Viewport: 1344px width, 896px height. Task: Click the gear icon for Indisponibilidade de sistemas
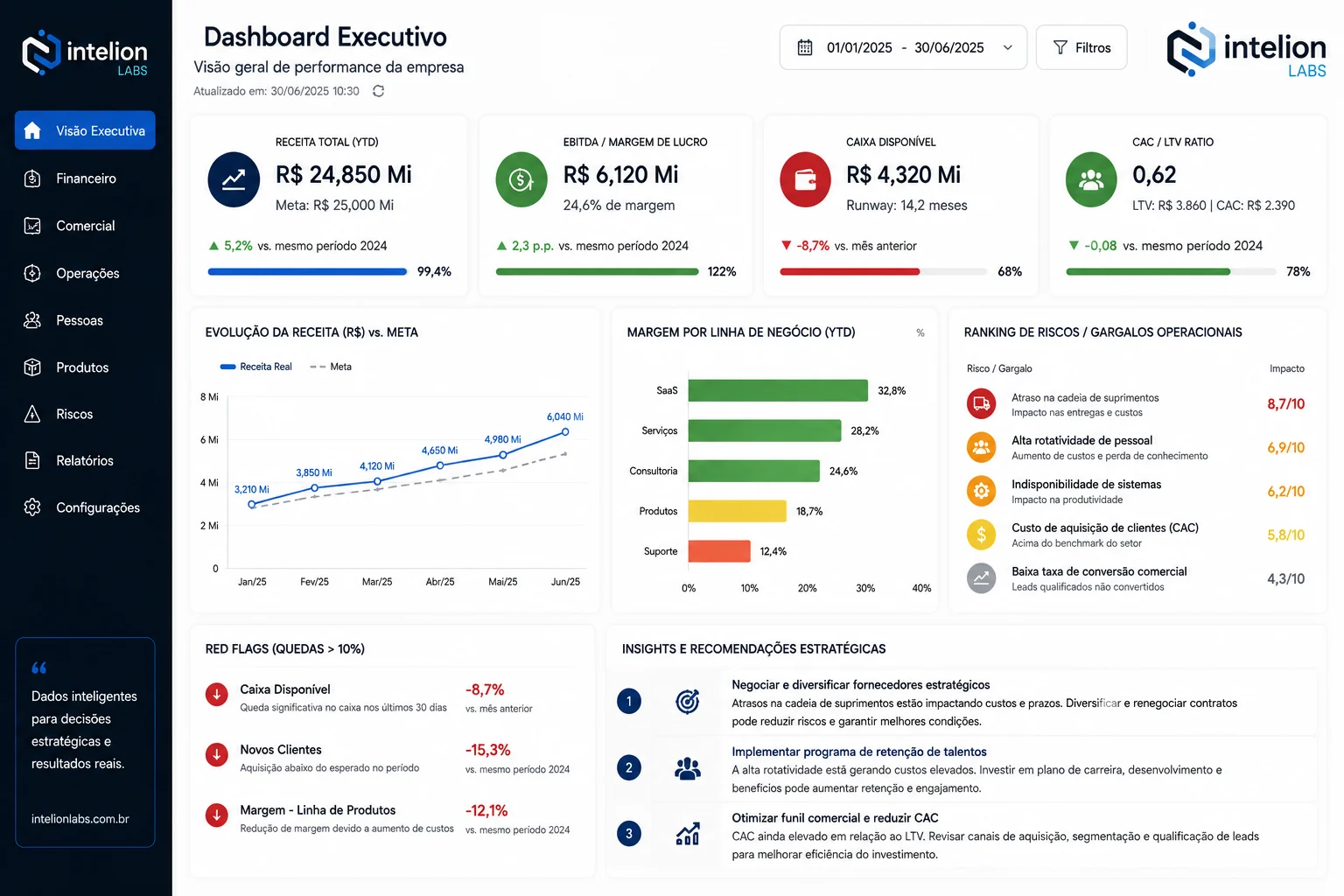click(982, 491)
